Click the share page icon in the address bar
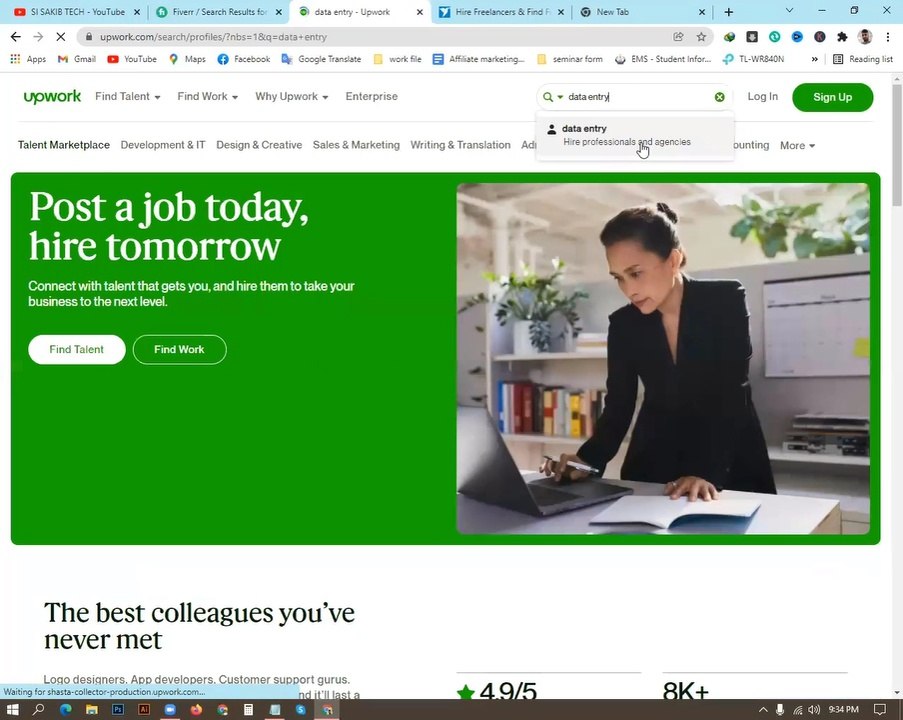 click(678, 37)
